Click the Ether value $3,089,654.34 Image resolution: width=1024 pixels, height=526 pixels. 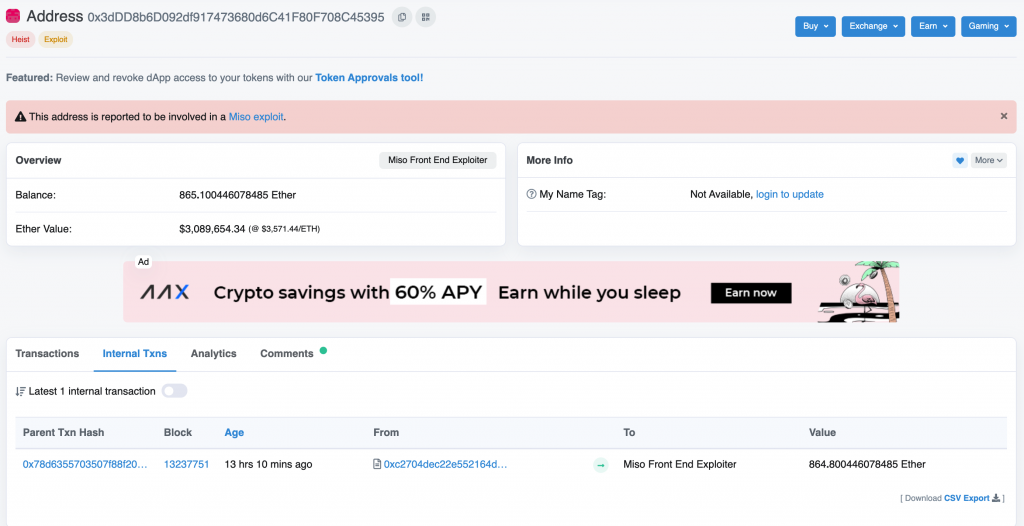point(212,229)
